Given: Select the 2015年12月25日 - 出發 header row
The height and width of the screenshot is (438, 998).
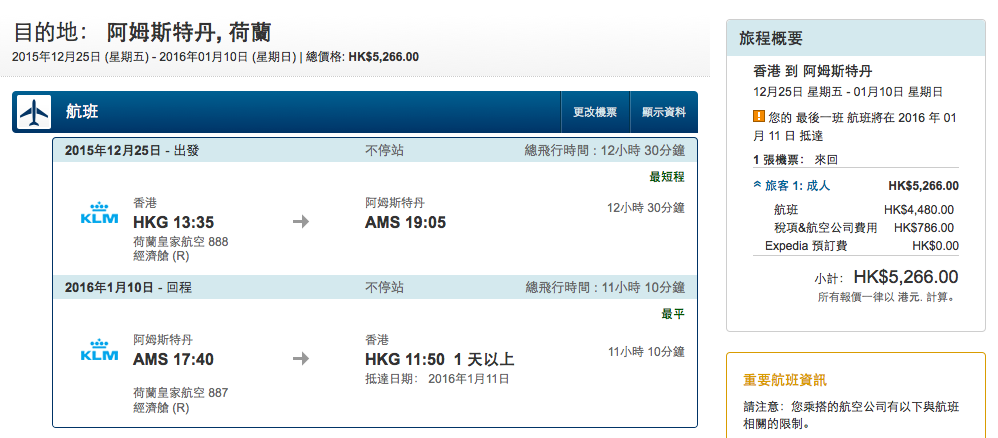Looking at the screenshot, I should (375, 151).
